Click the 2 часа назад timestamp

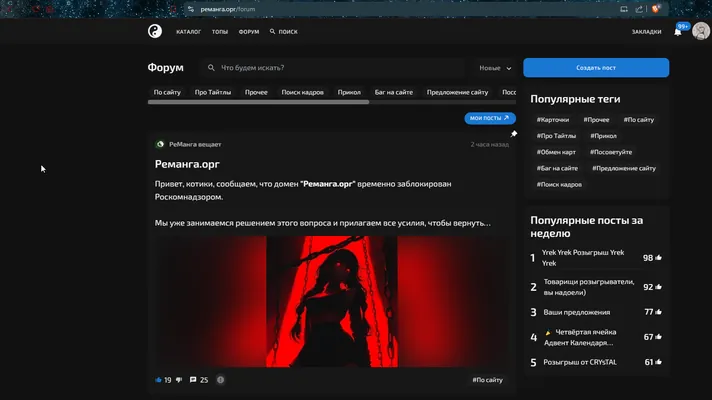click(490, 144)
